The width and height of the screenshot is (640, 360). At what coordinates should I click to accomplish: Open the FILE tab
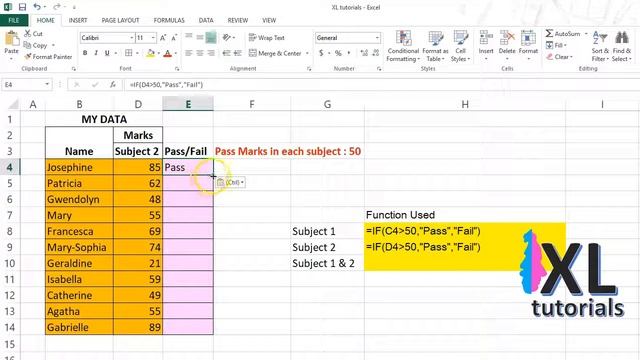[14, 20]
